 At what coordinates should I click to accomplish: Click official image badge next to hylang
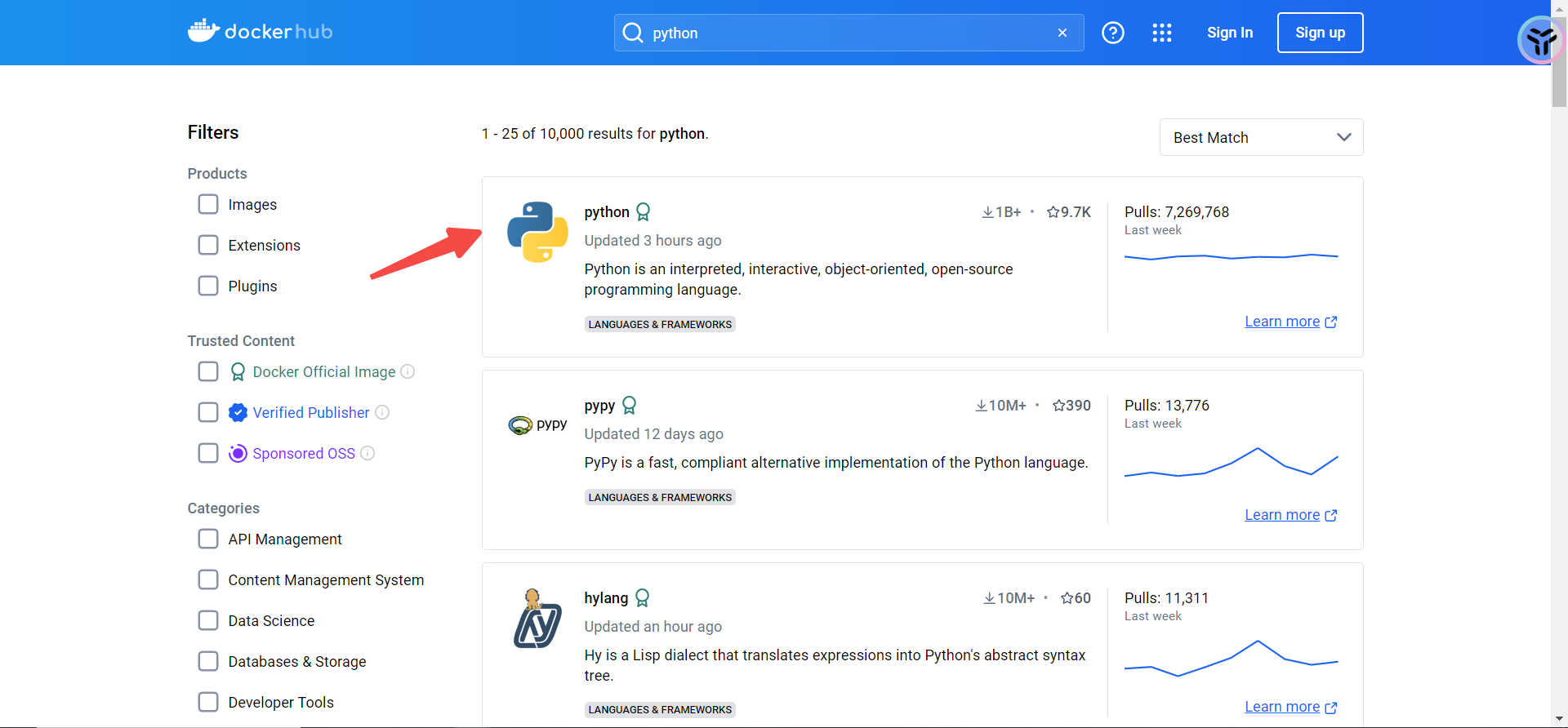(x=643, y=598)
